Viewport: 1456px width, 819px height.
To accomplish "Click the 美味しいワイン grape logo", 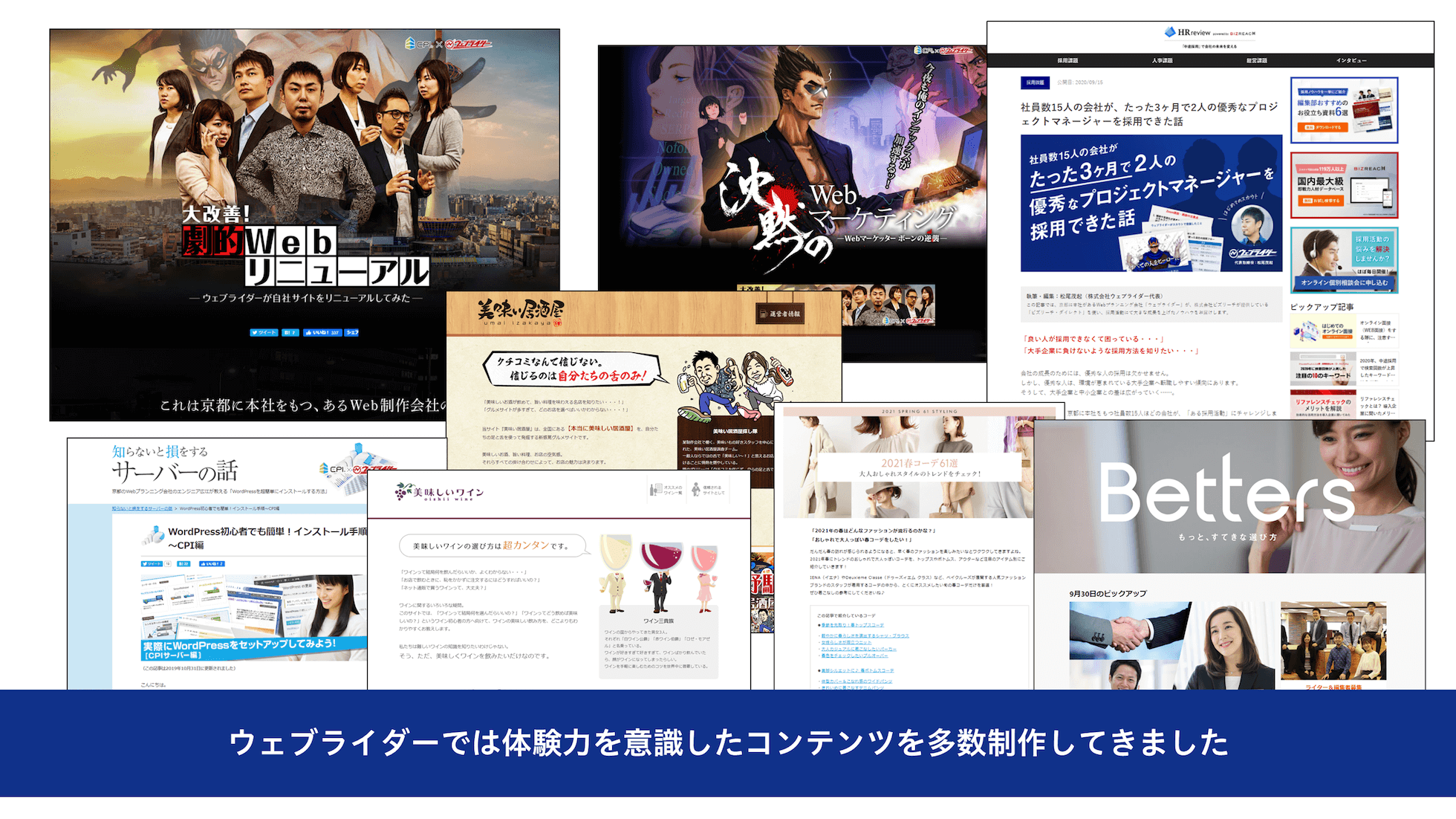I will click(439, 492).
